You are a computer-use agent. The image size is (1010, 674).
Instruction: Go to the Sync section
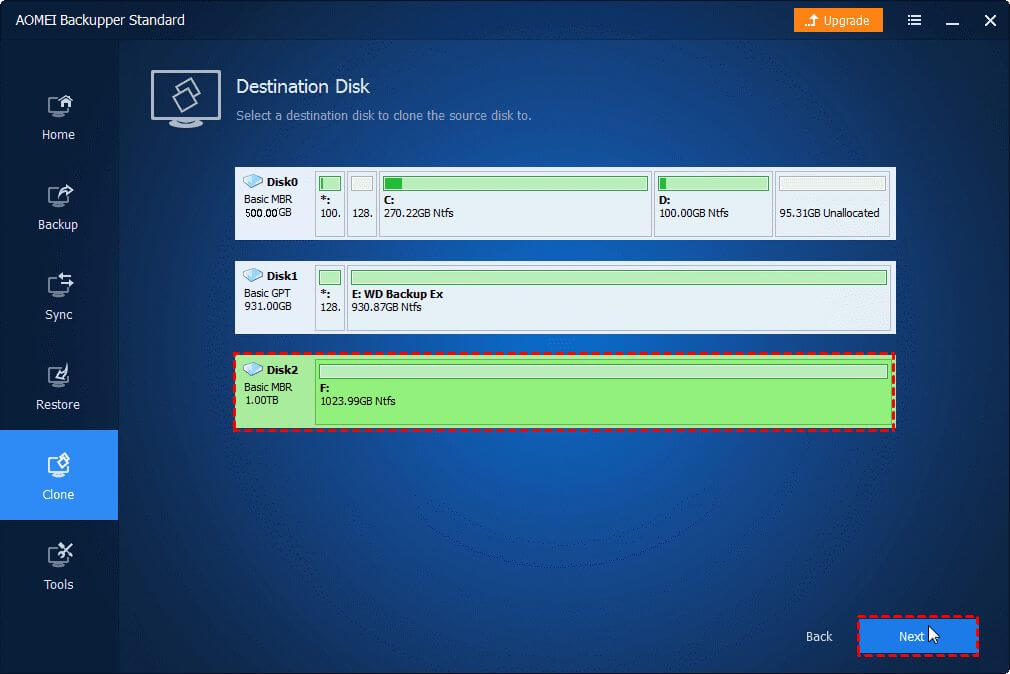pos(58,298)
